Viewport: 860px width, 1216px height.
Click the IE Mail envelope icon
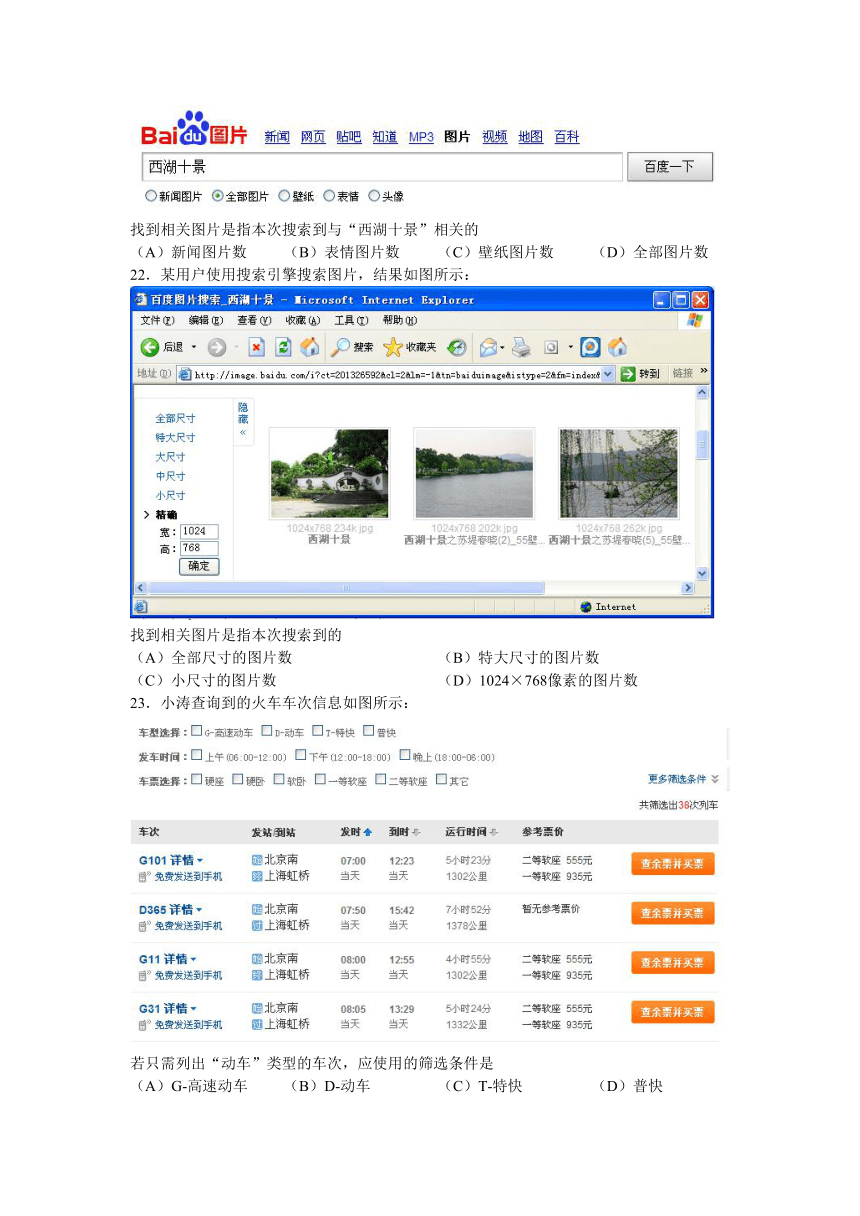coord(488,347)
